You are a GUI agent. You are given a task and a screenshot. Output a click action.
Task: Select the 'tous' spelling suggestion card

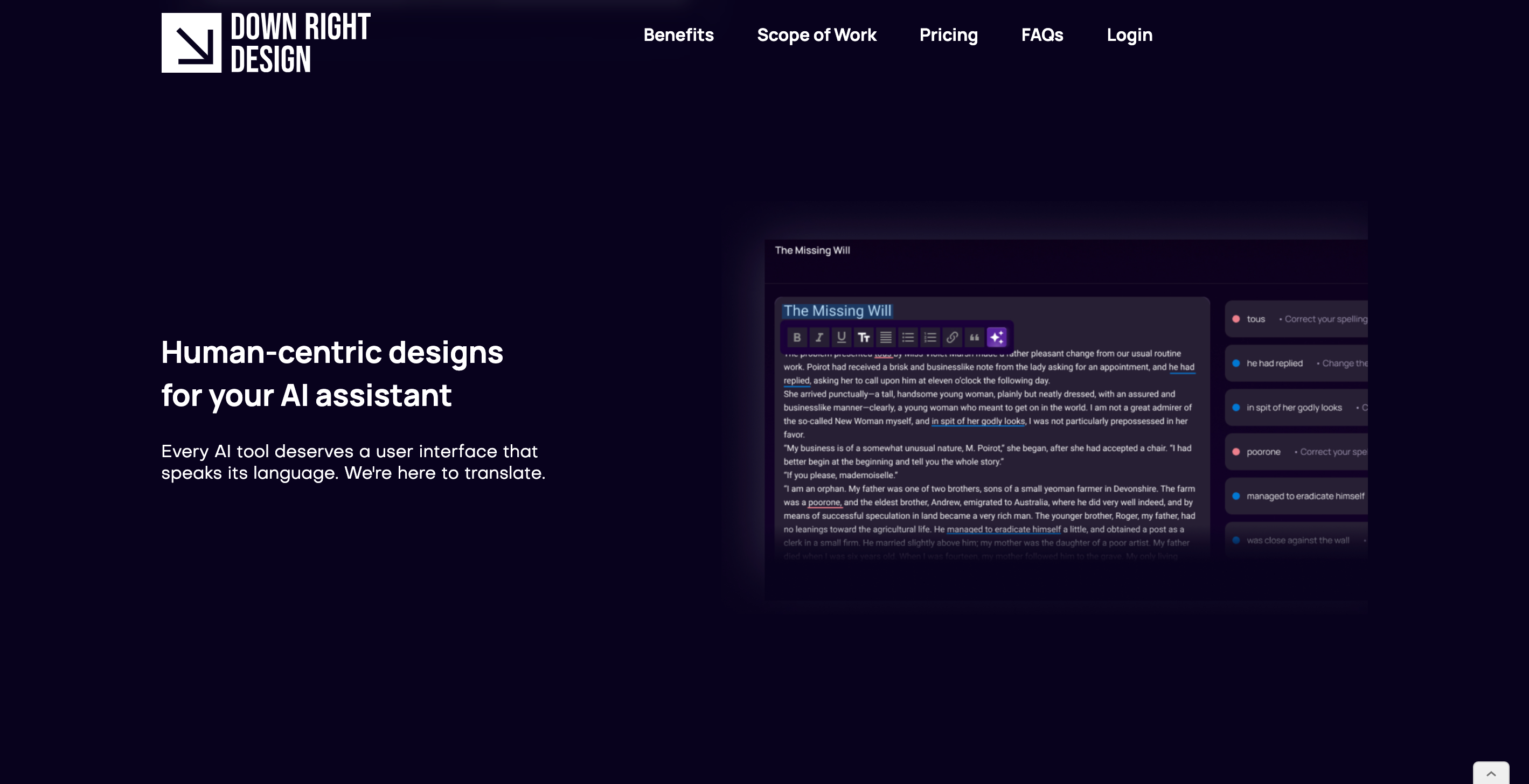tap(1296, 319)
